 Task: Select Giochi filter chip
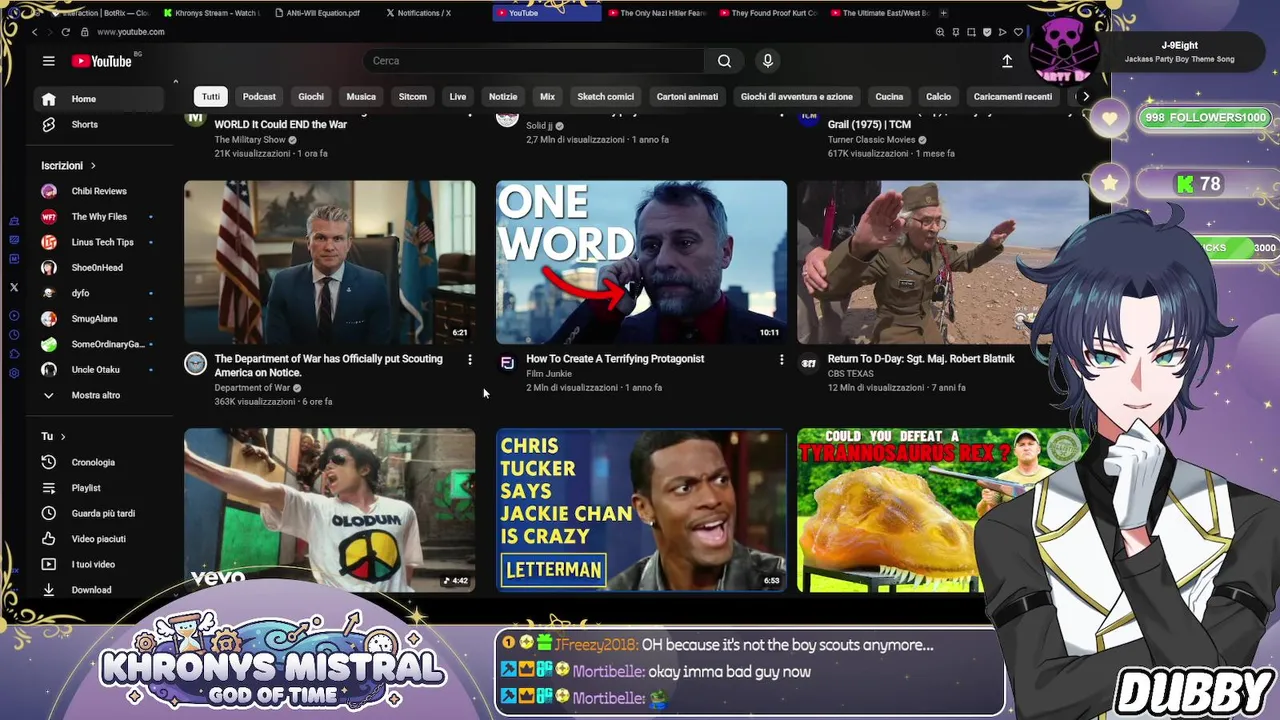pos(311,97)
